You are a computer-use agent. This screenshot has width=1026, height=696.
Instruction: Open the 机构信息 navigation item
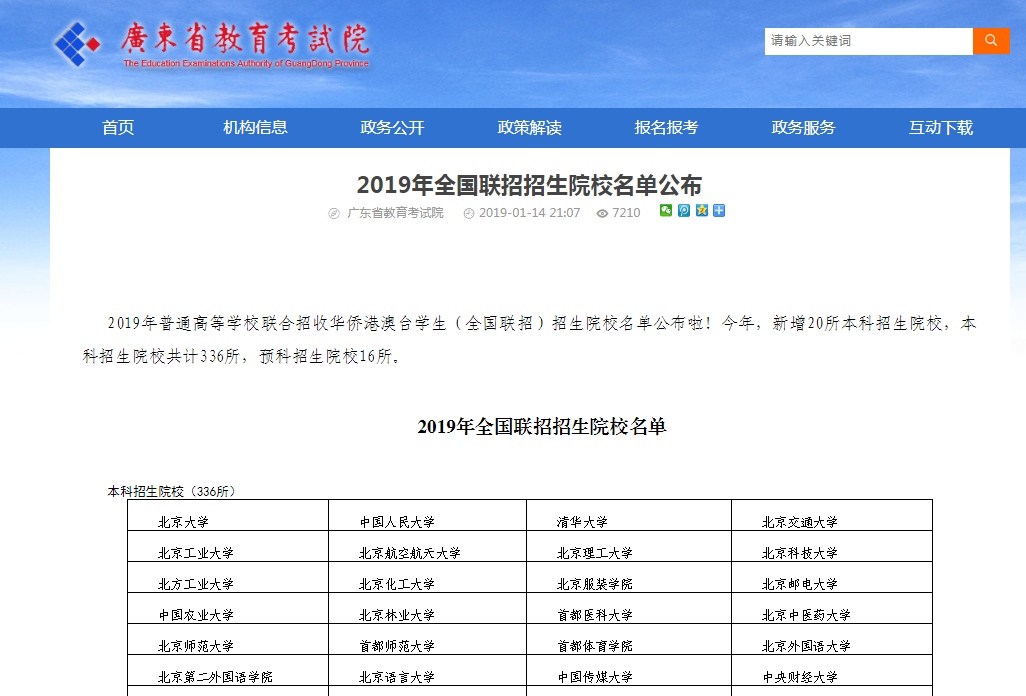click(x=255, y=128)
